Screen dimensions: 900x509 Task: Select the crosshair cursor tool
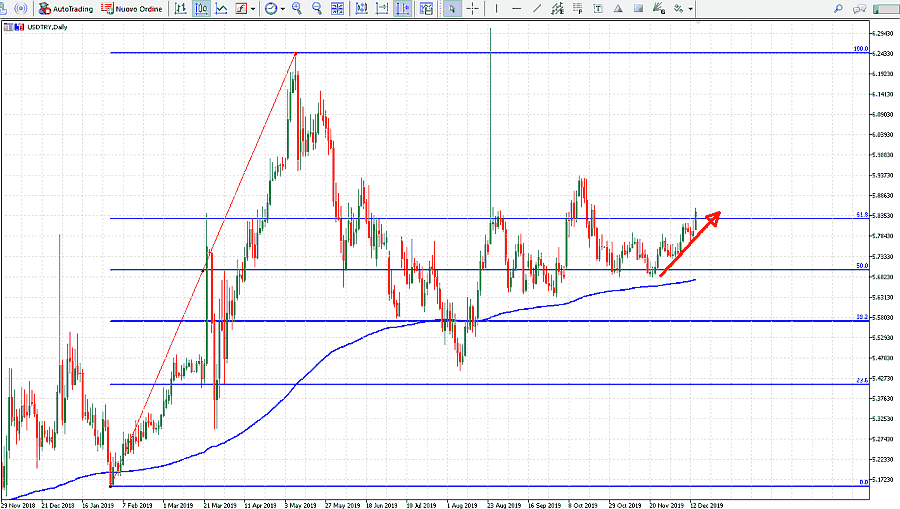pos(473,9)
